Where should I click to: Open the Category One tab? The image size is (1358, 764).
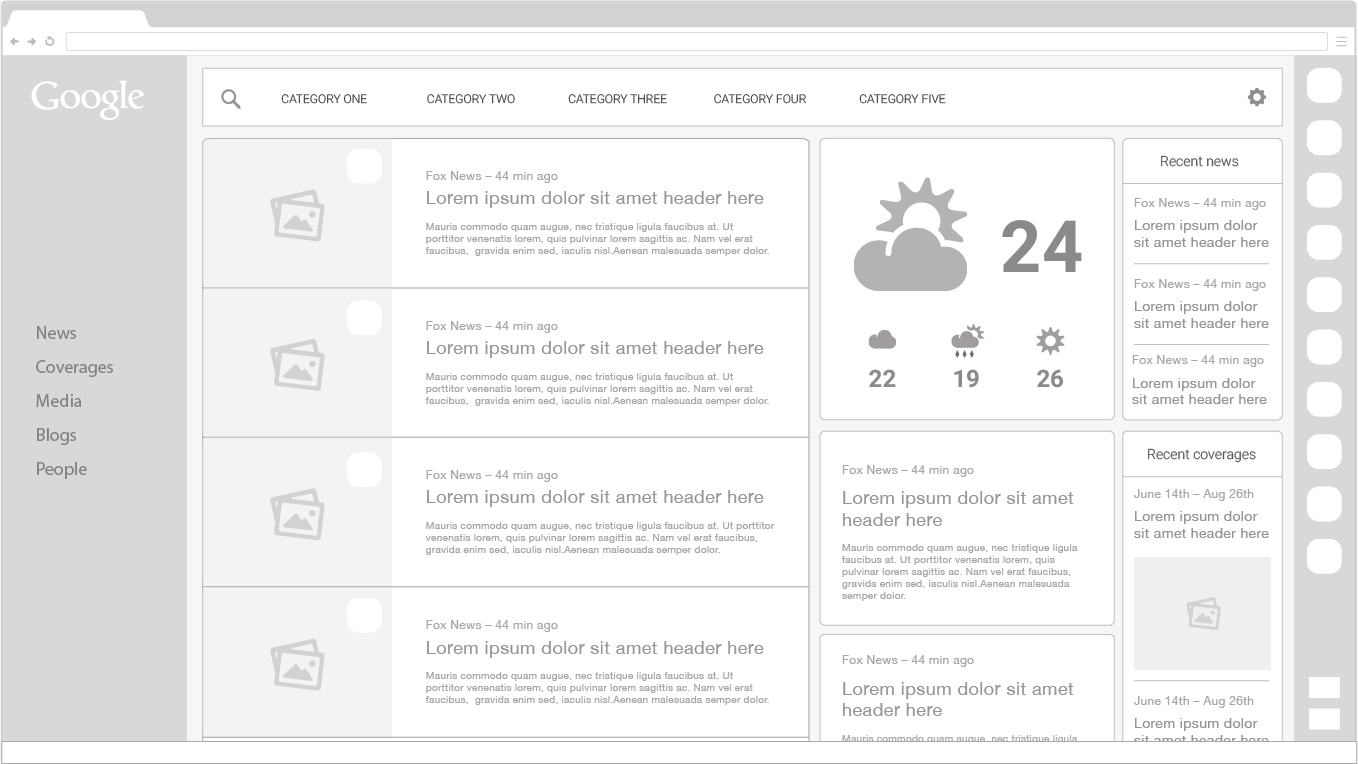click(324, 99)
